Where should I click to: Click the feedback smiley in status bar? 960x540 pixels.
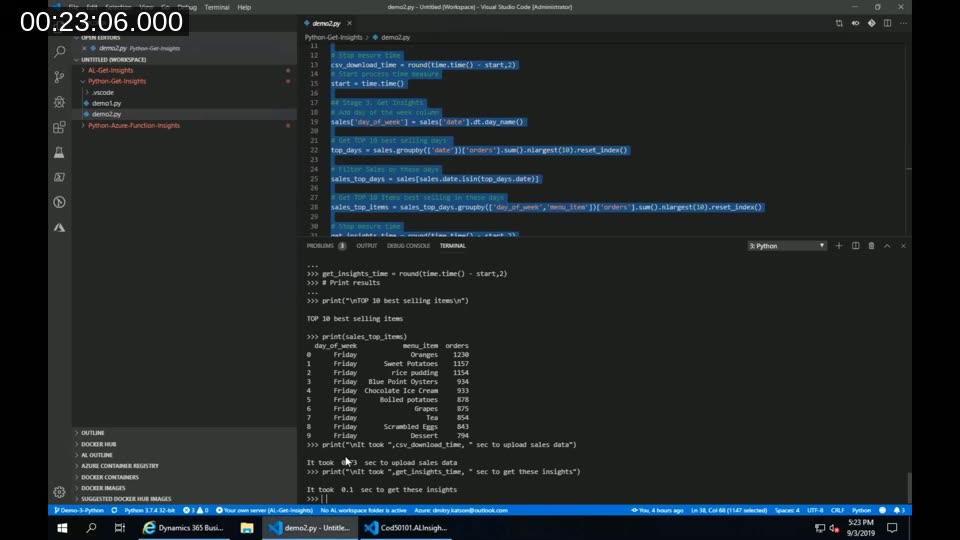point(882,510)
